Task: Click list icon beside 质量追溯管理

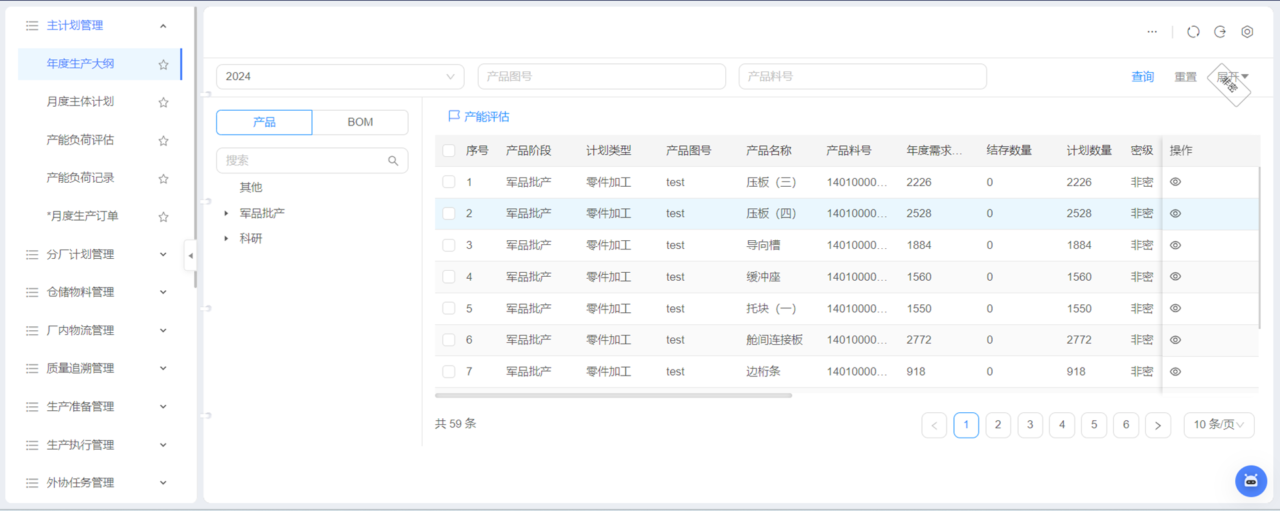Action: (x=32, y=368)
